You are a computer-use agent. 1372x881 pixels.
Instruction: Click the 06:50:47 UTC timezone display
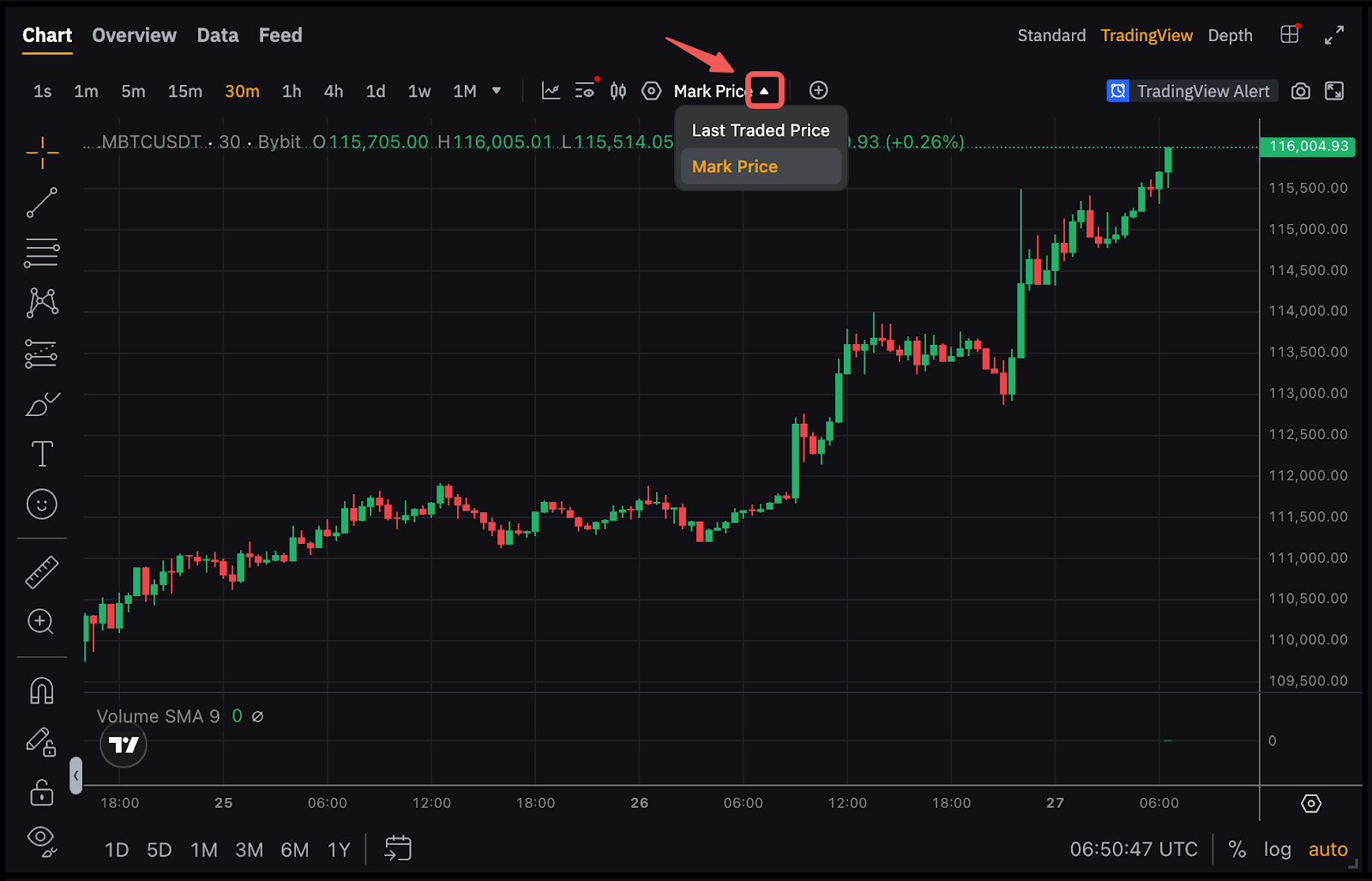(x=1133, y=849)
